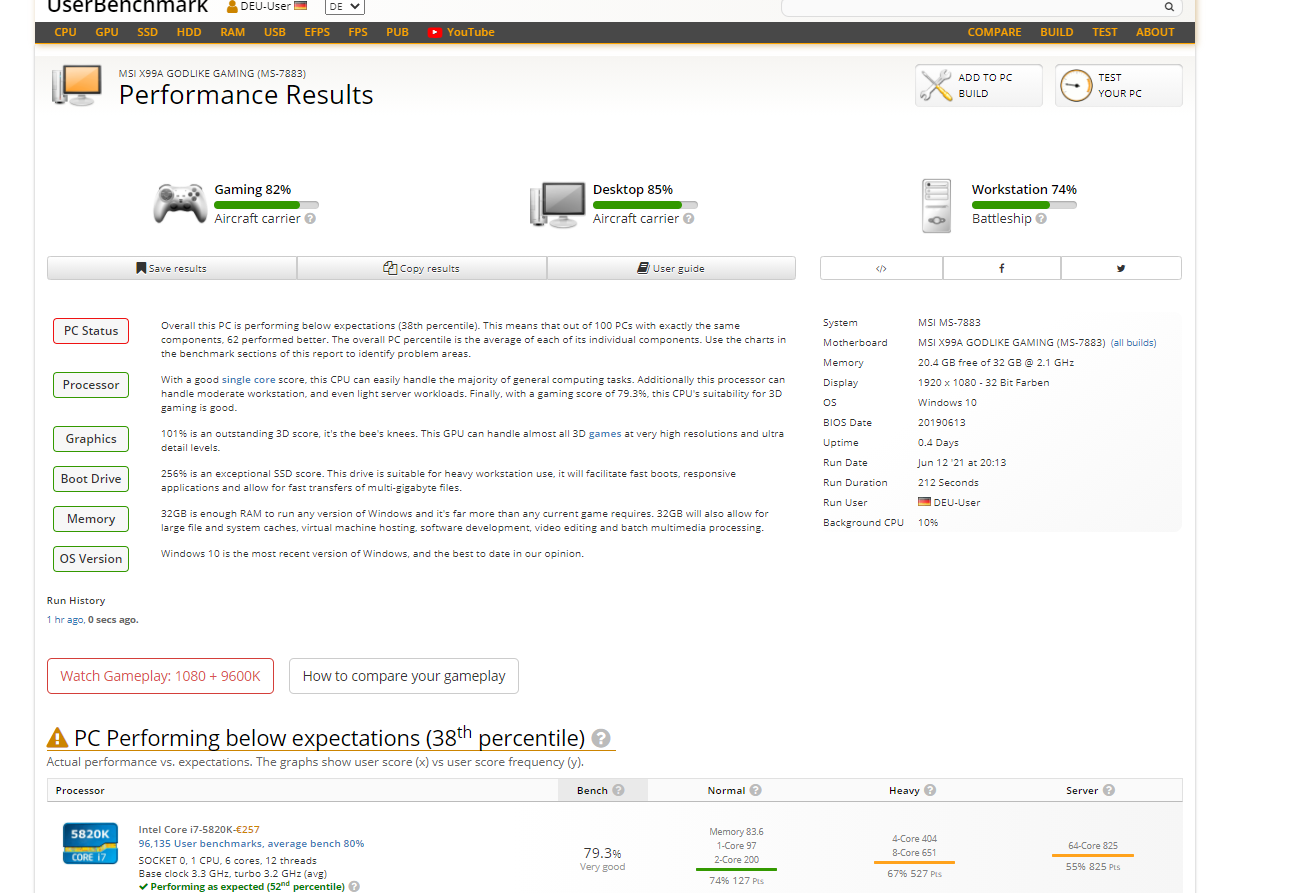This screenshot has height=893, width=1305.
Task: Open ABOUT in the navigation bar
Action: tap(1155, 32)
